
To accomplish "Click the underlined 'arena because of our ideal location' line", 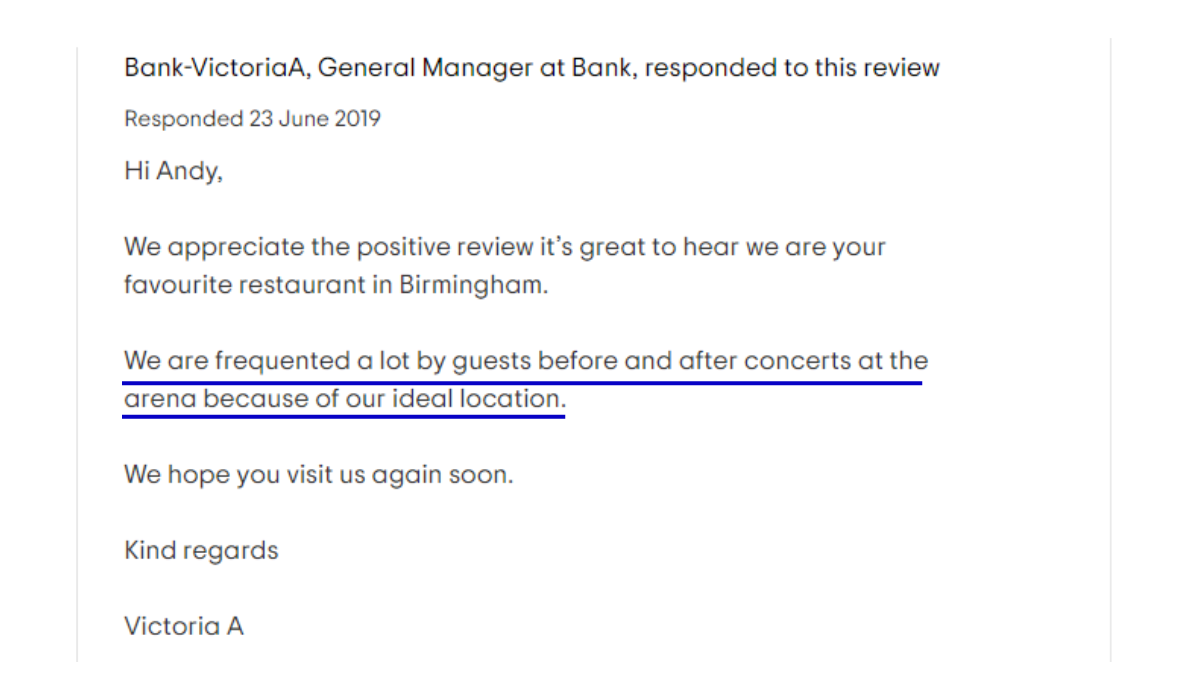I will click(x=345, y=399).
